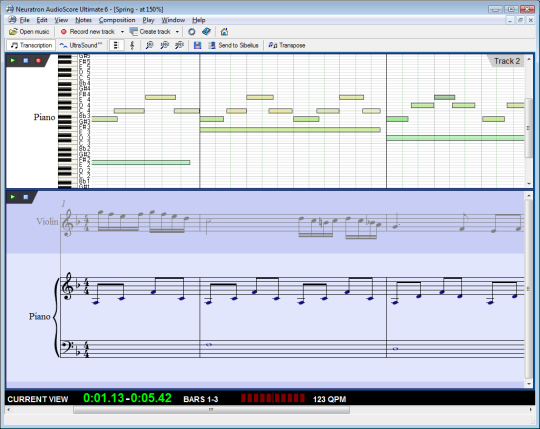Open the File menu
This screenshot has width=540, height=429.
click(24, 20)
